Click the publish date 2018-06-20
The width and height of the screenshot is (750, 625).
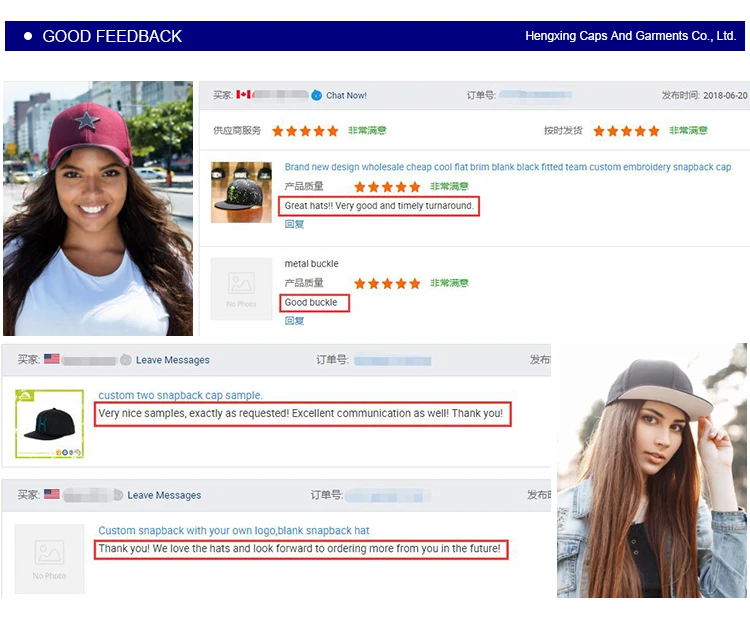[x=725, y=96]
